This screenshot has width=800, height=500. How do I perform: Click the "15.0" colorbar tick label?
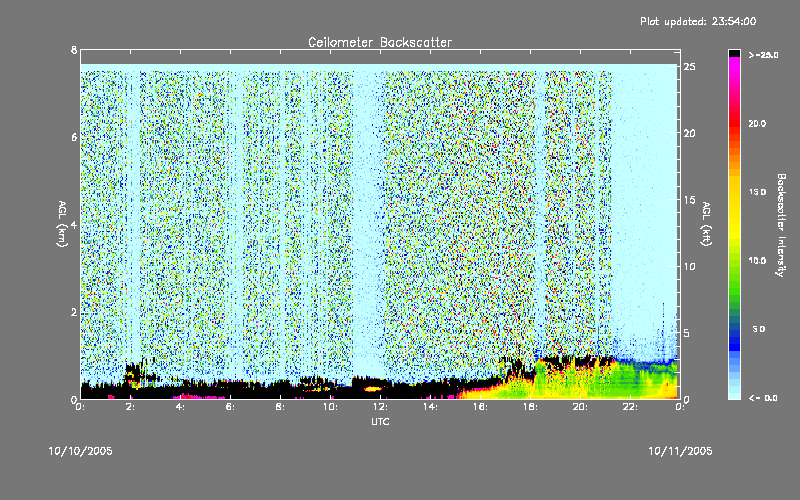click(757, 192)
